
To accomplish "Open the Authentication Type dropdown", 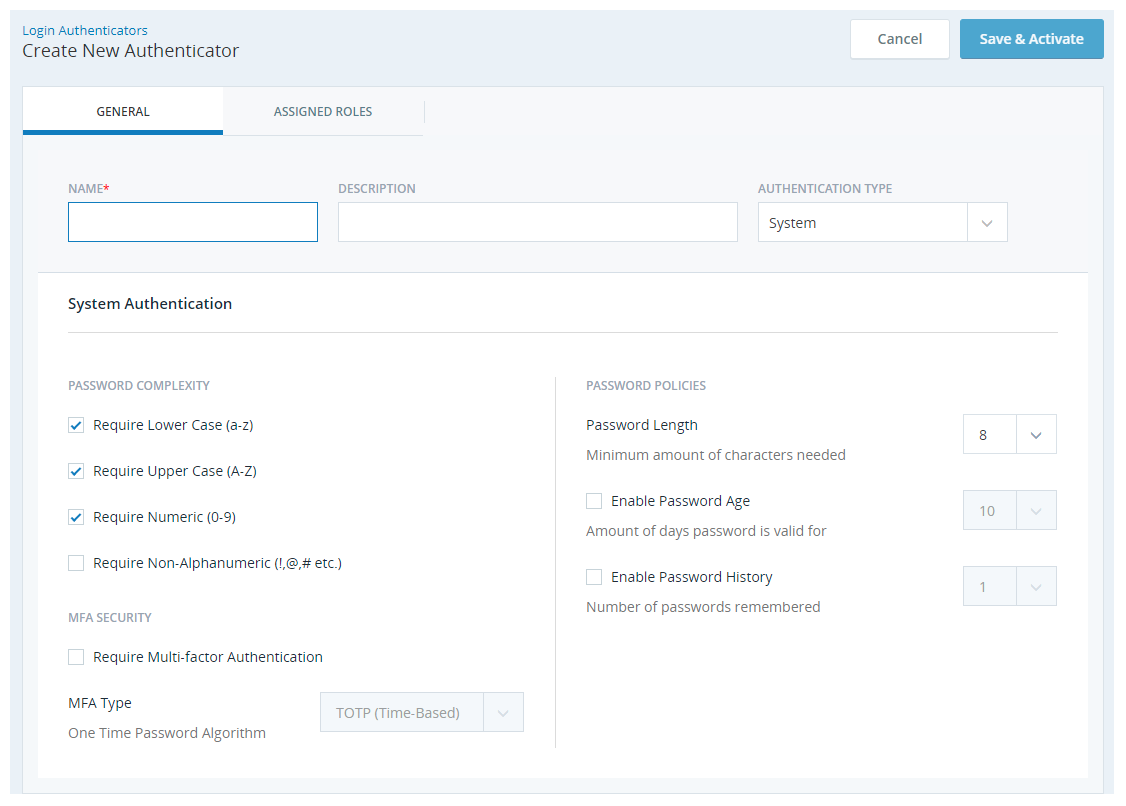I will pyautogui.click(x=987, y=221).
